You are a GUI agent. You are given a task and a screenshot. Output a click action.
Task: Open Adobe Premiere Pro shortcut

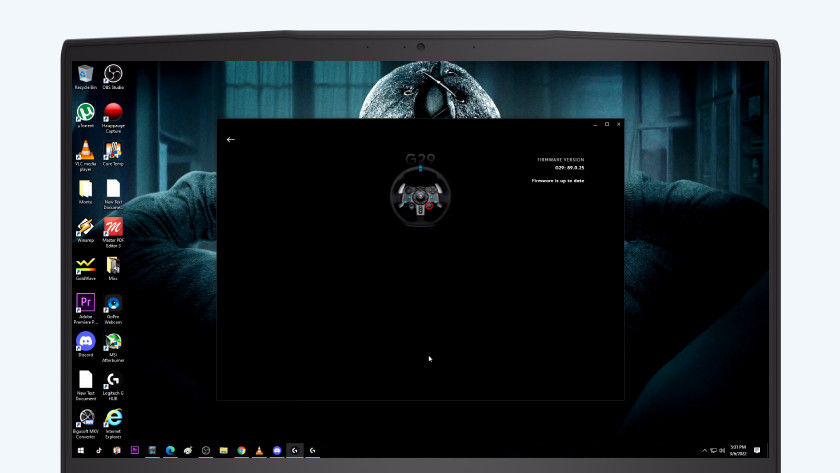coord(85,303)
